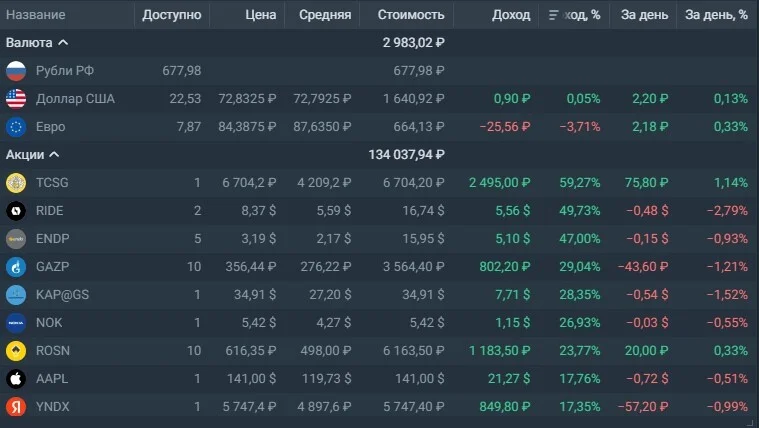Collapse the Акции section
The height and width of the screenshot is (428, 759).
pos(54,154)
